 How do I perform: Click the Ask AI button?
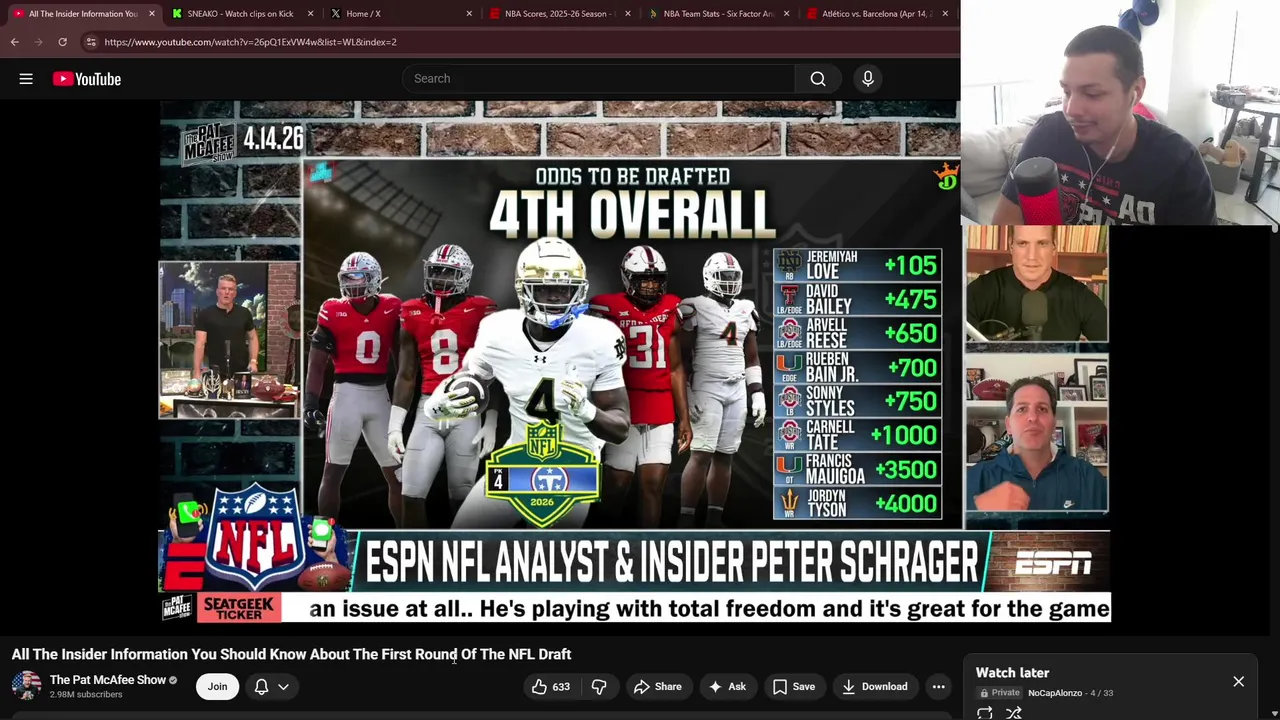[x=727, y=687]
